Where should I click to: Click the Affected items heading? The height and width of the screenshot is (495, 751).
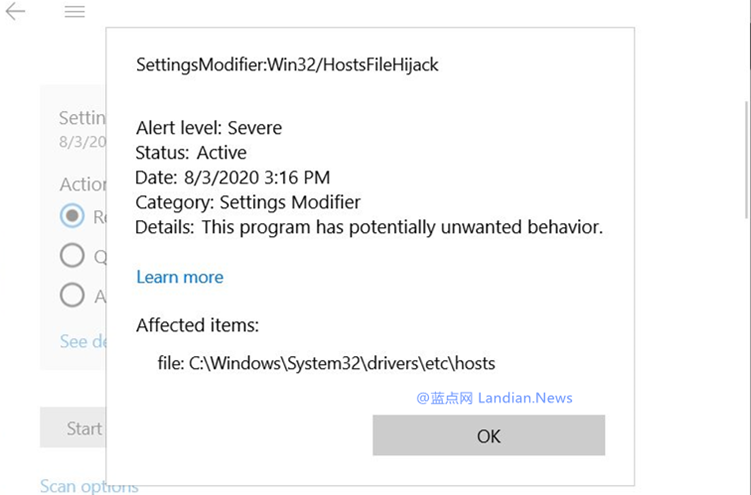(x=197, y=326)
